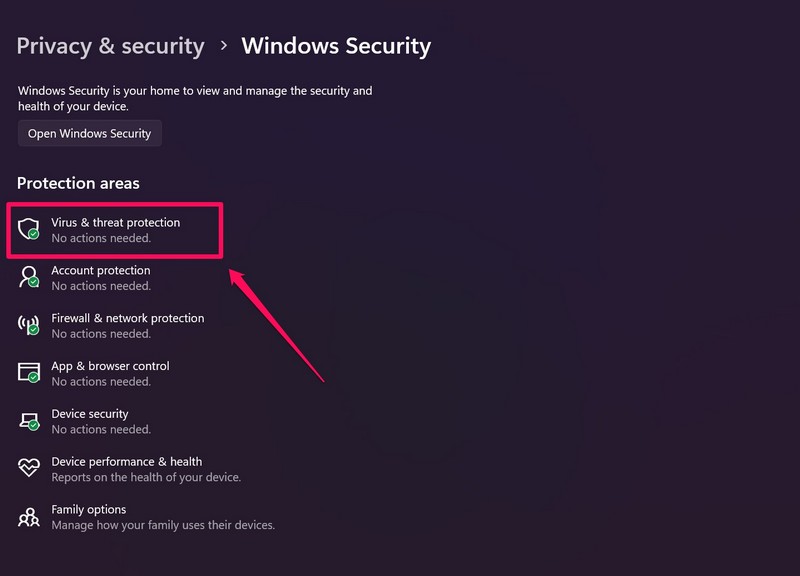The height and width of the screenshot is (576, 800).
Task: Click the Firewall & network protection icon
Action: coord(29,325)
